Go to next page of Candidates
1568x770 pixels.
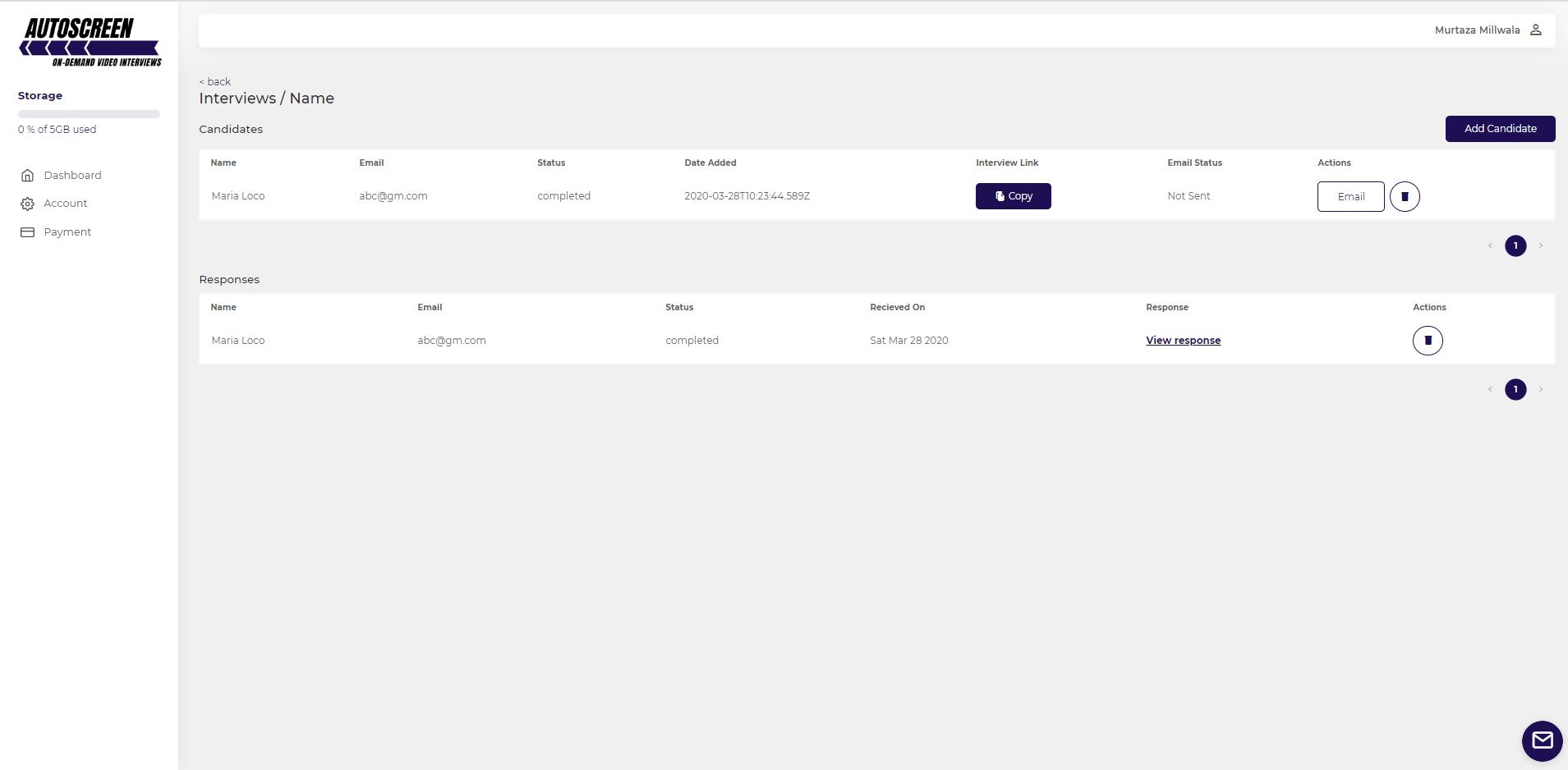[1540, 246]
